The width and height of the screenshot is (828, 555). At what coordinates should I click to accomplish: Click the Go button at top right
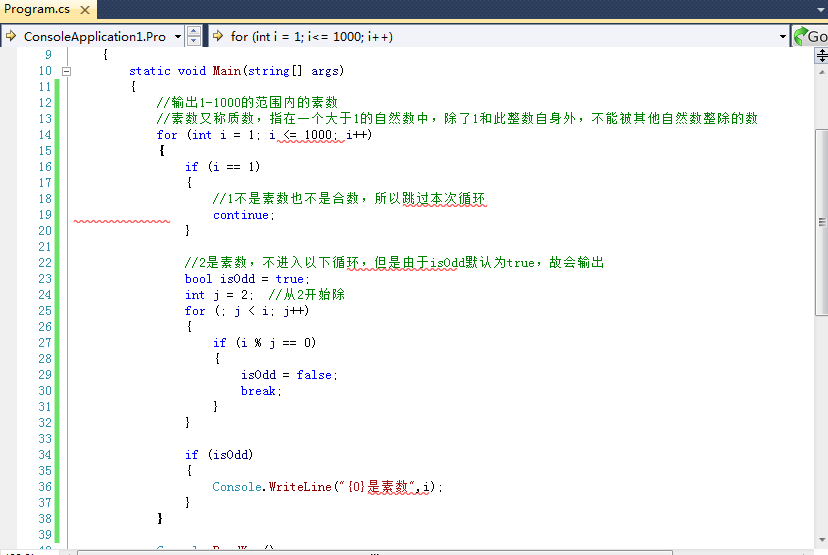[811, 36]
